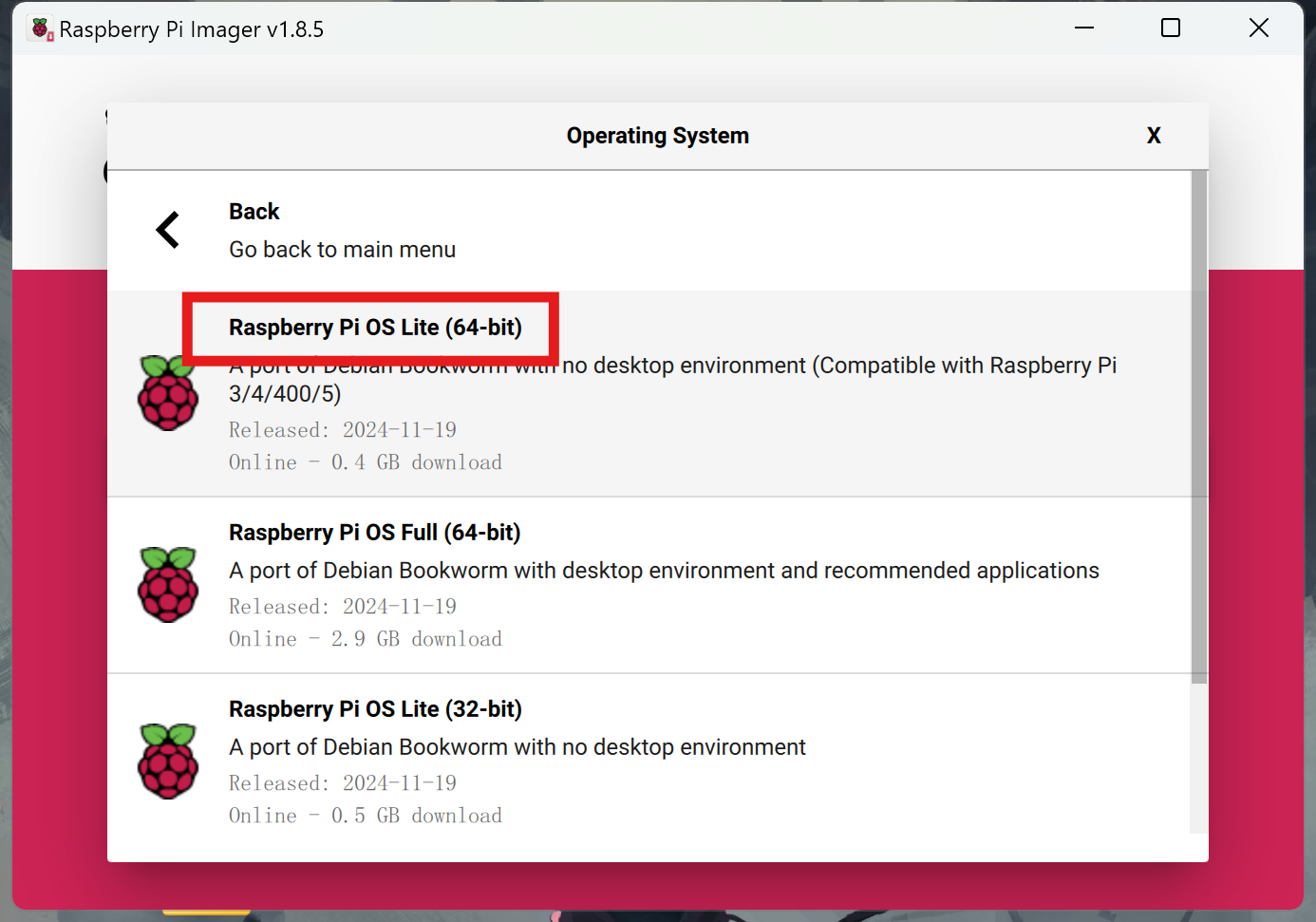Screen dimensions: 1316x922
Task: Minimize the Raspberry Pi Imager window
Action: point(1084,28)
